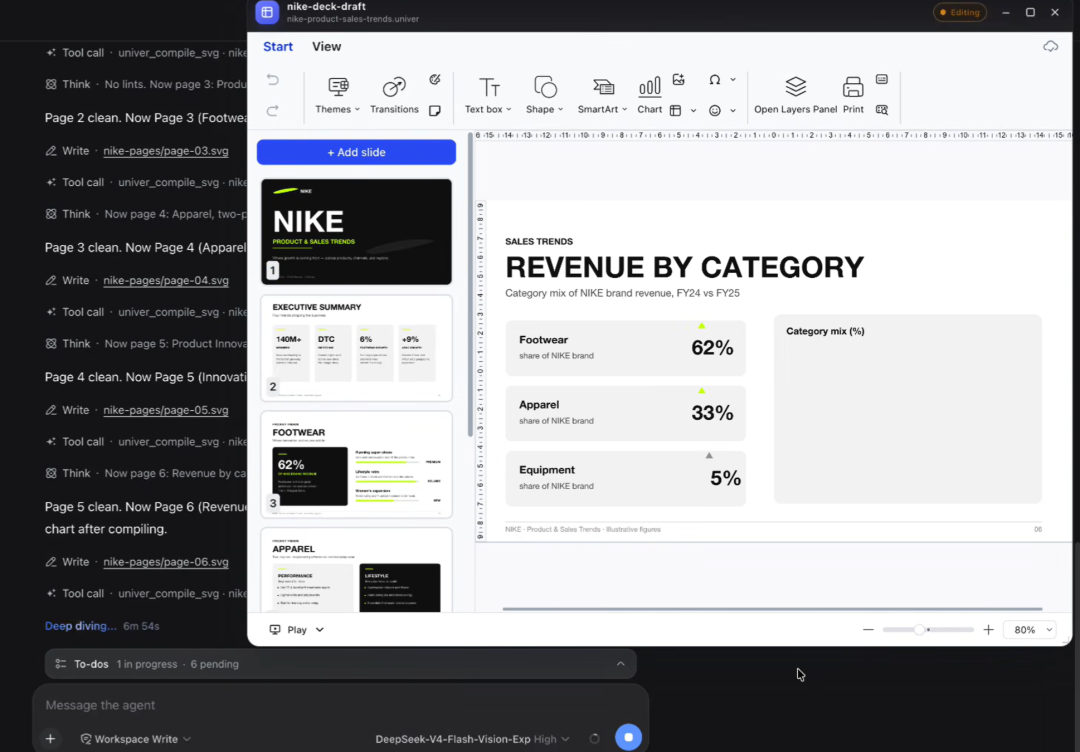Open Layers Panel
Viewport: 1080px width, 752px height.
[796, 95]
